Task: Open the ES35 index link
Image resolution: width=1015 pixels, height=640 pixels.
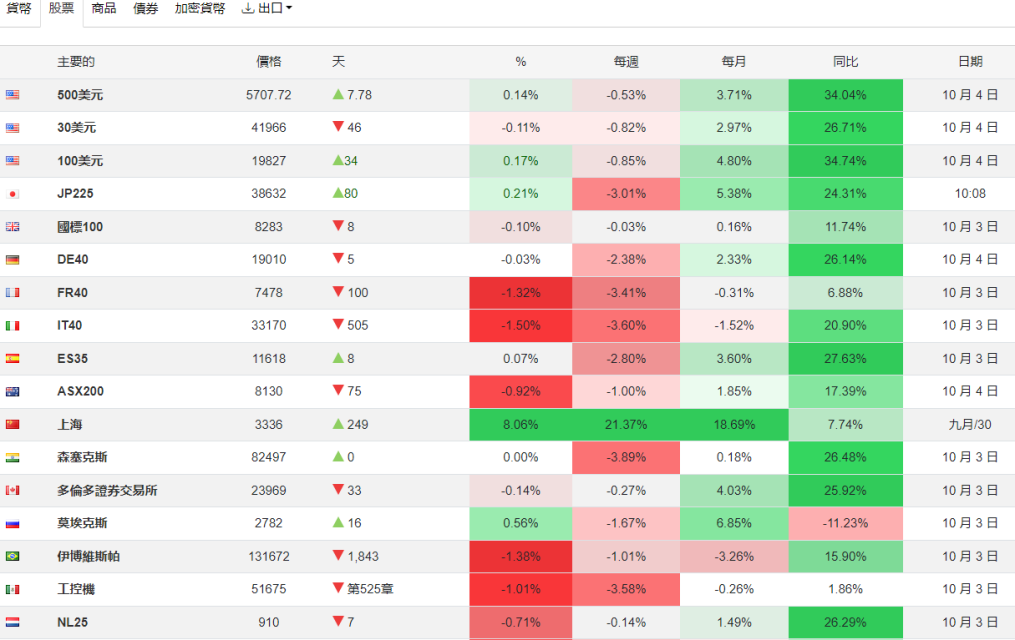Action: 72,359
